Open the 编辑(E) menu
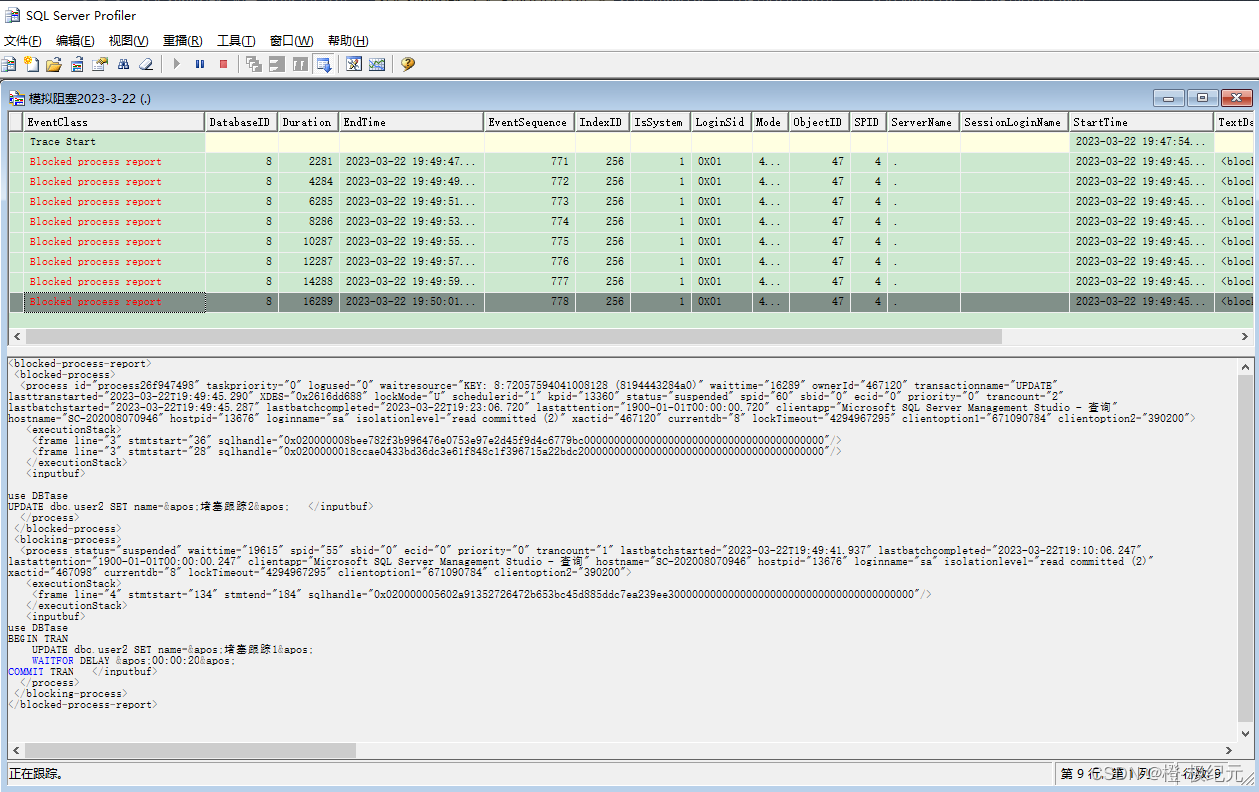The image size is (1259, 792). [75, 41]
